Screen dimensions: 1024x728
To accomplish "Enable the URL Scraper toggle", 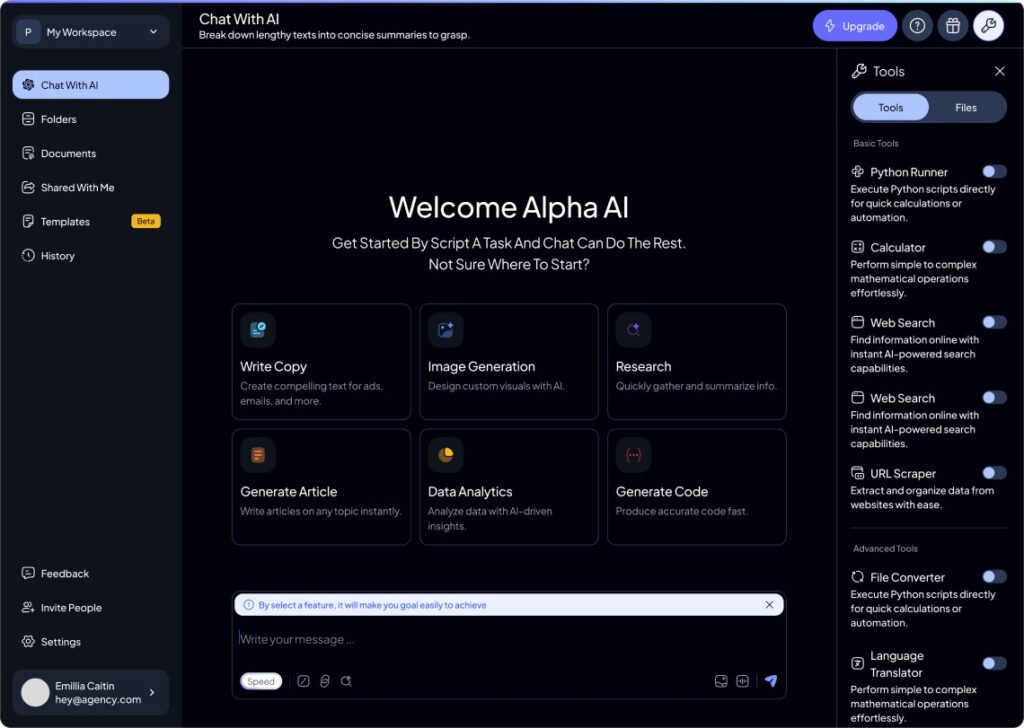I will pyautogui.click(x=994, y=473).
